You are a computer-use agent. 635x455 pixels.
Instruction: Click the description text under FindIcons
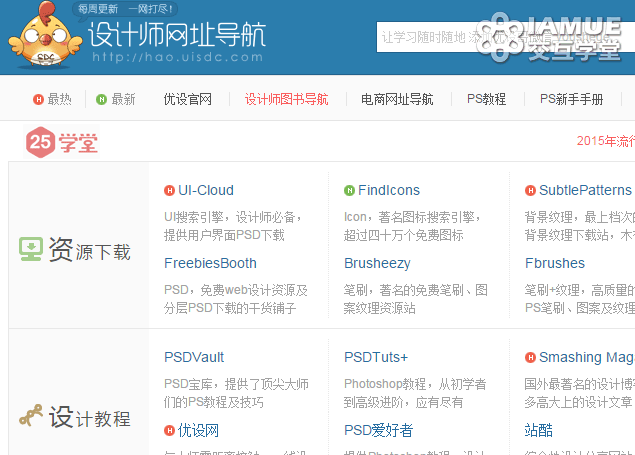tap(412, 226)
